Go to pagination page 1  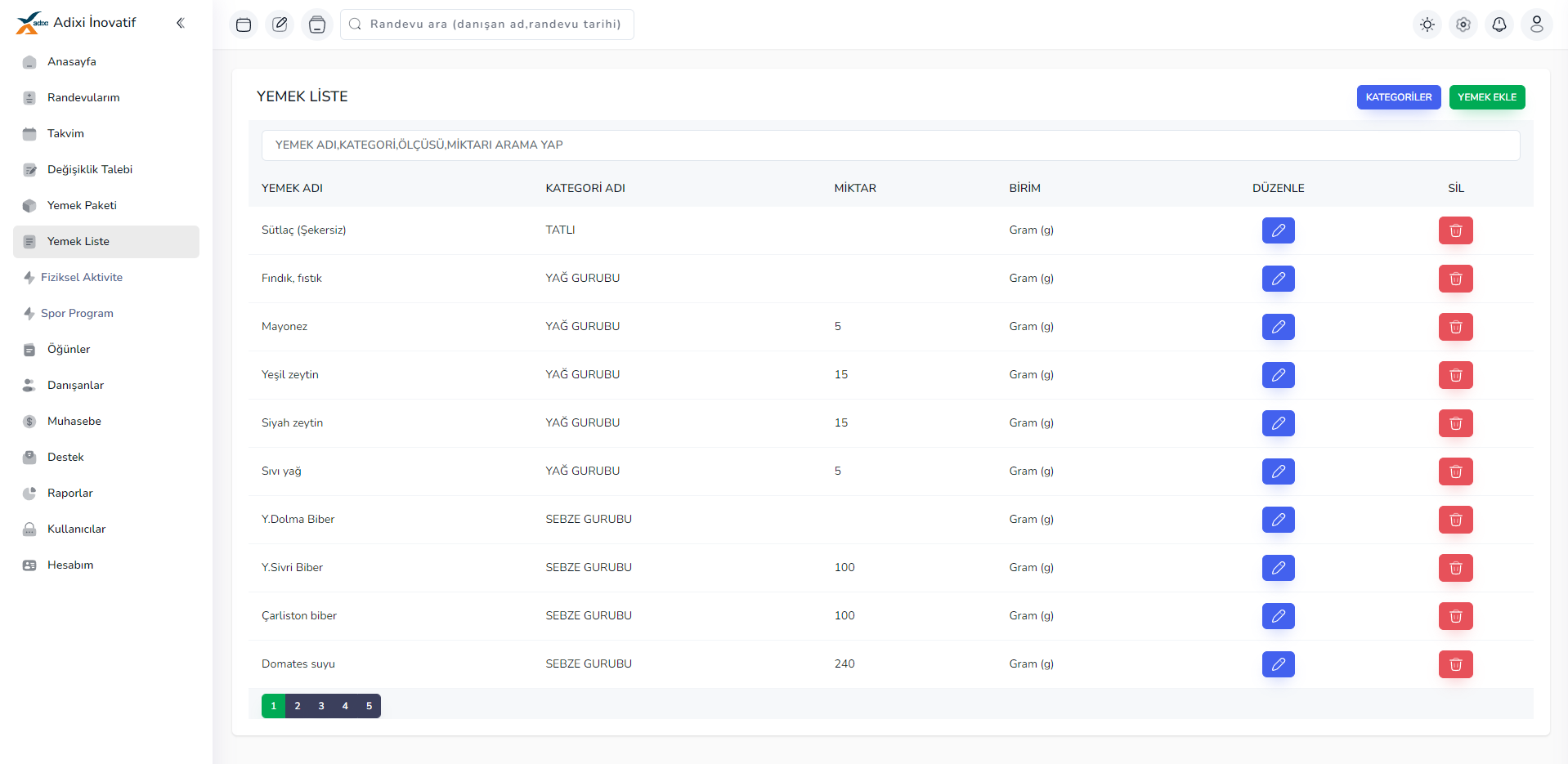point(273,706)
